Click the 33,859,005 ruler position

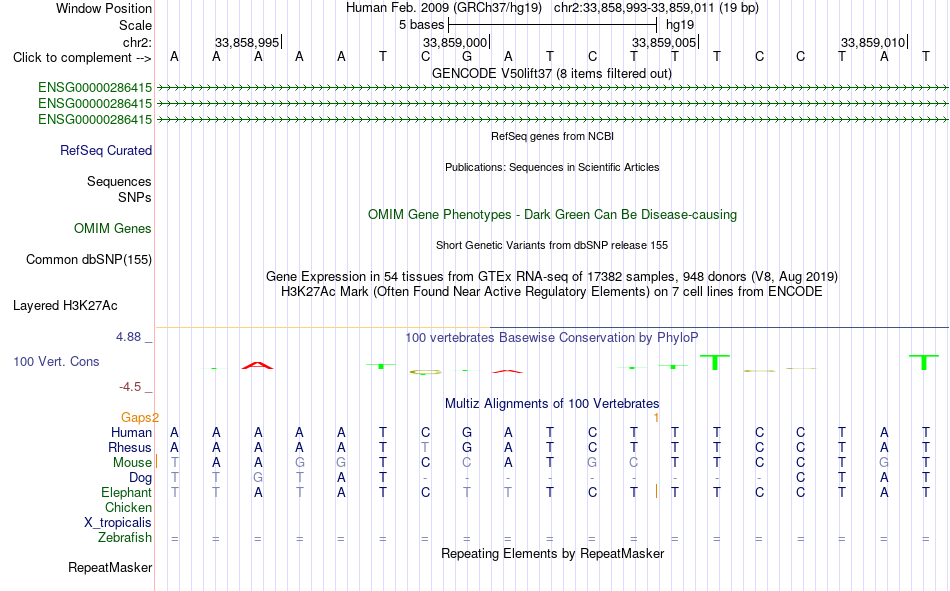point(664,42)
